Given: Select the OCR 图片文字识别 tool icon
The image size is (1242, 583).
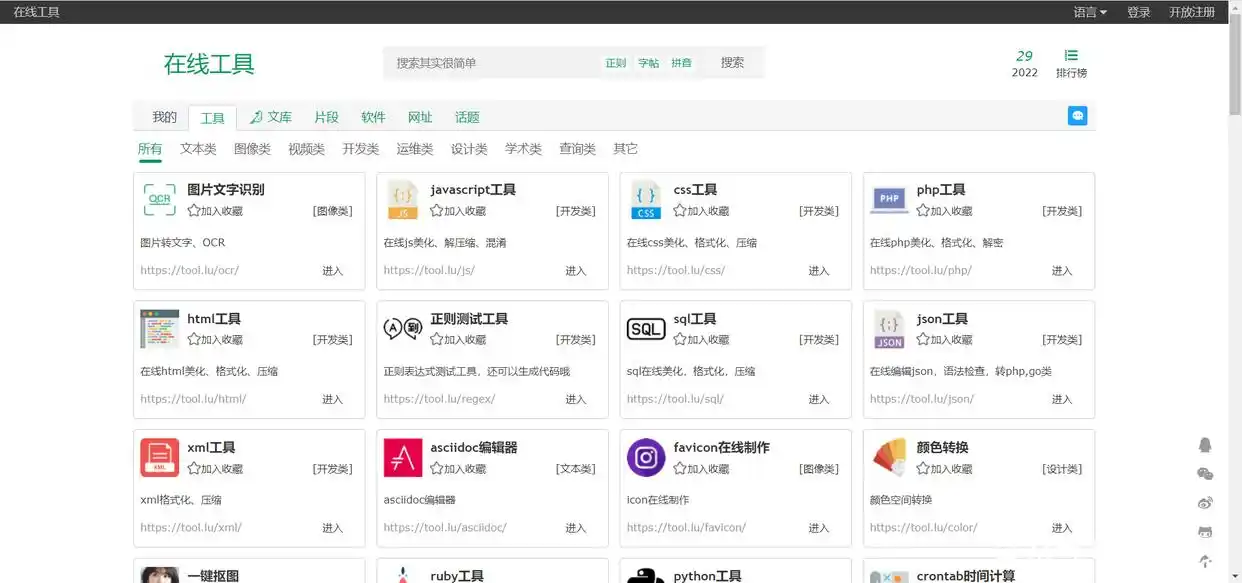Looking at the screenshot, I should [159, 199].
